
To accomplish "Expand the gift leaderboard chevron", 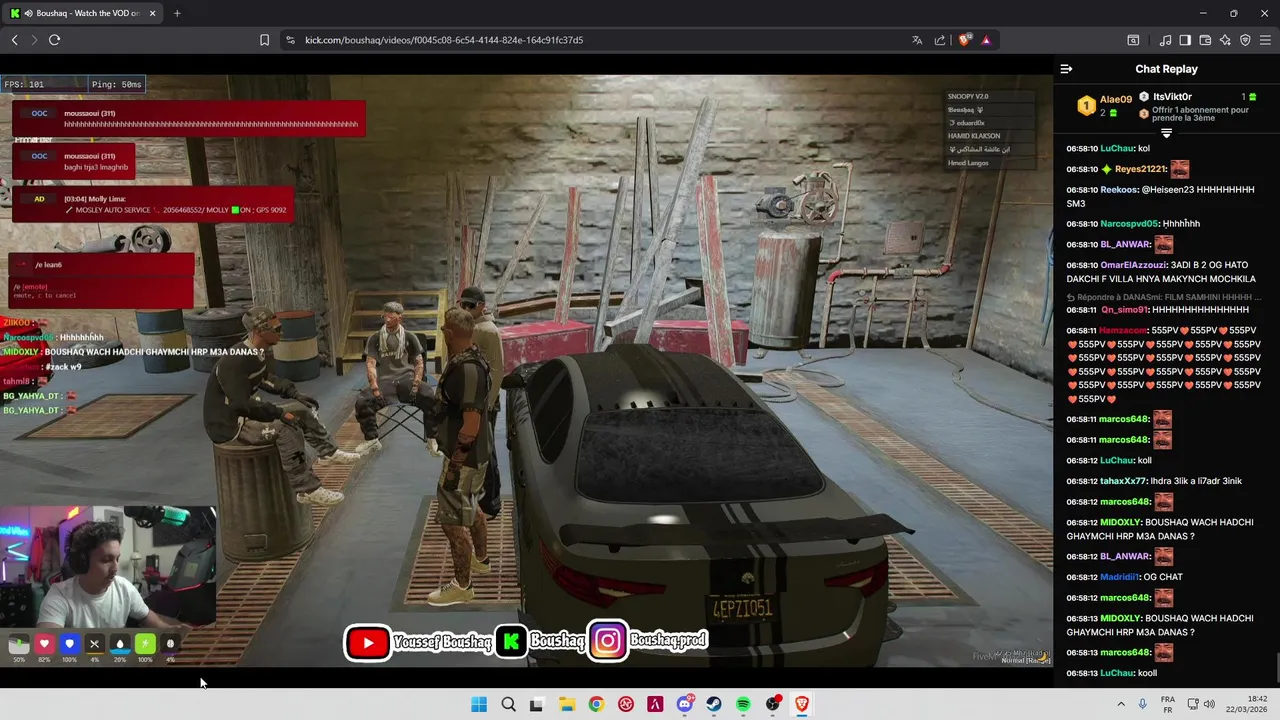I will pos(1166,133).
